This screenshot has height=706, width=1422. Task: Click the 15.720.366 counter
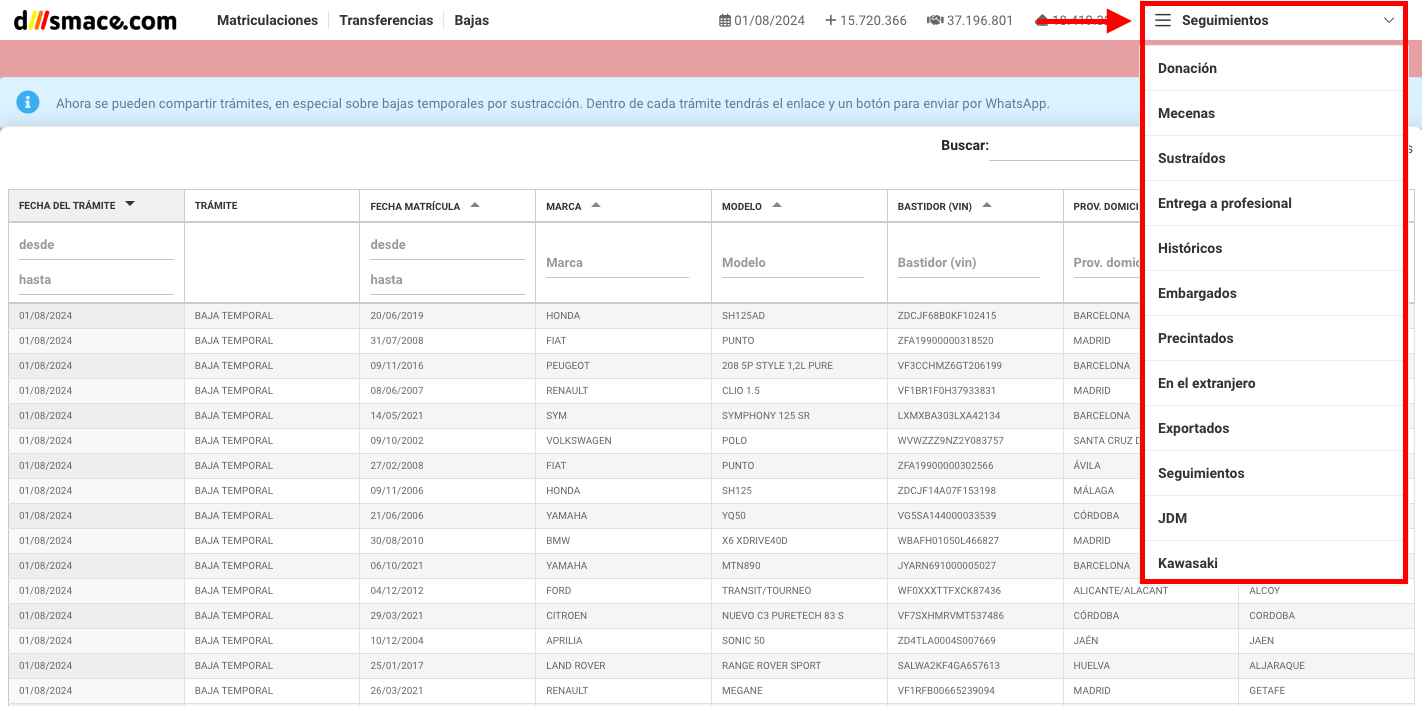point(874,20)
